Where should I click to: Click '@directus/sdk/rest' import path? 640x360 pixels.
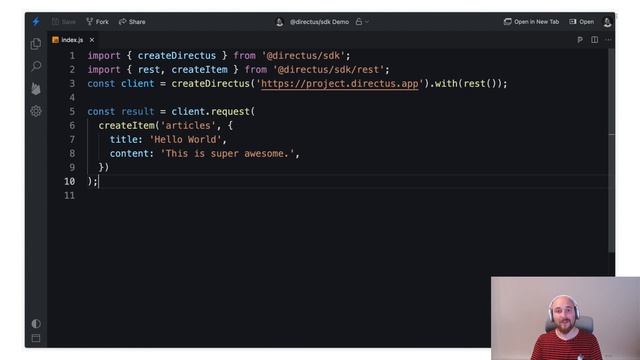(328, 70)
